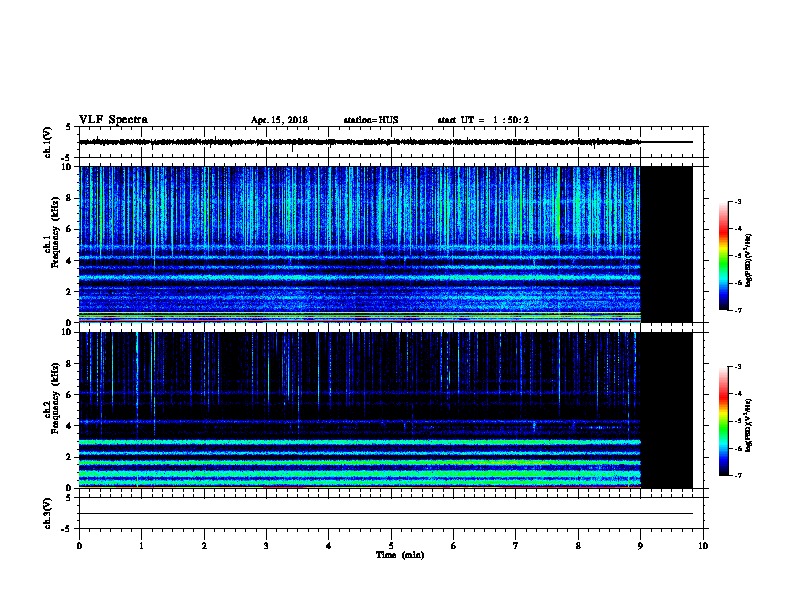The height and width of the screenshot is (612, 792).
Task: Click the ch.1 color scale log(PSD) unit label
Action: click(749, 260)
